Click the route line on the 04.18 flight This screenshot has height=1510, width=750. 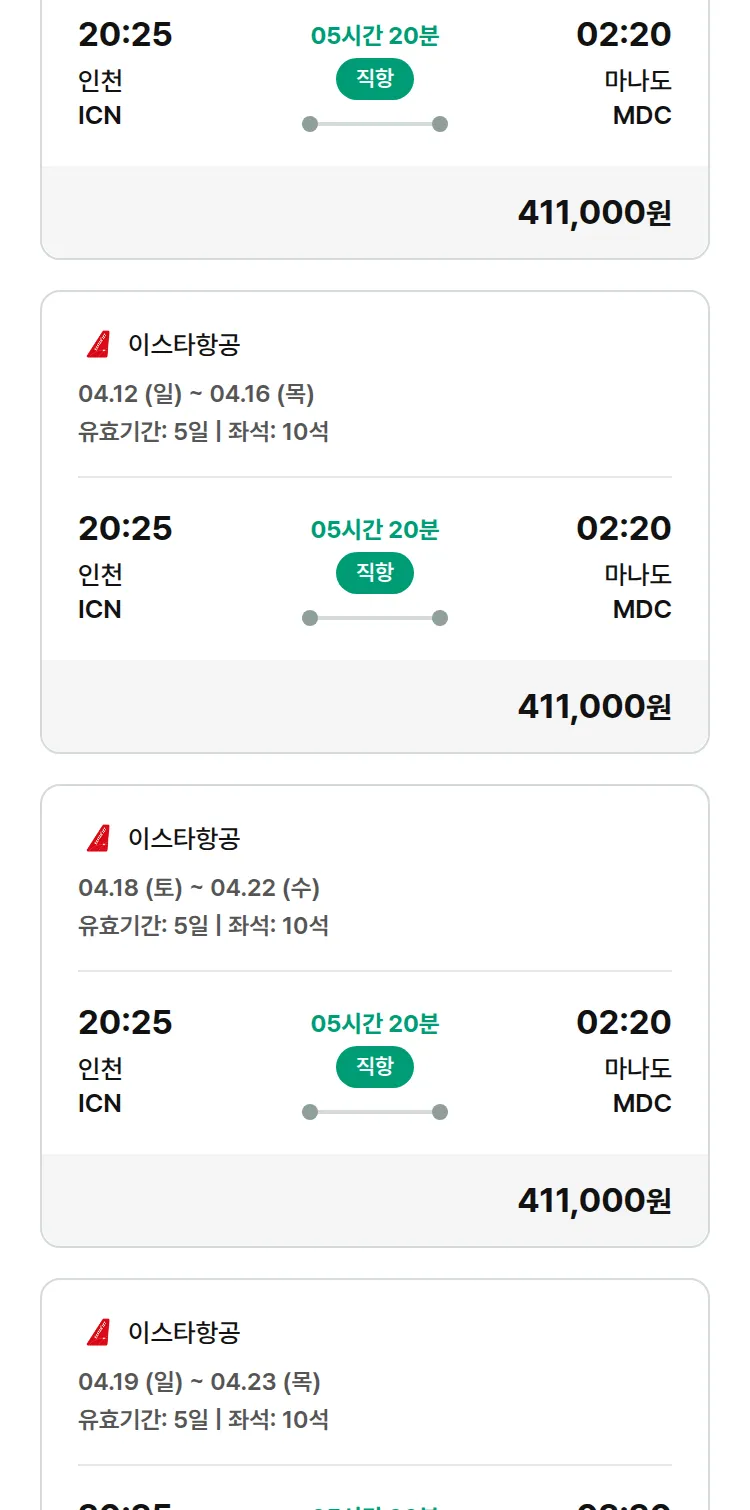click(374, 1112)
